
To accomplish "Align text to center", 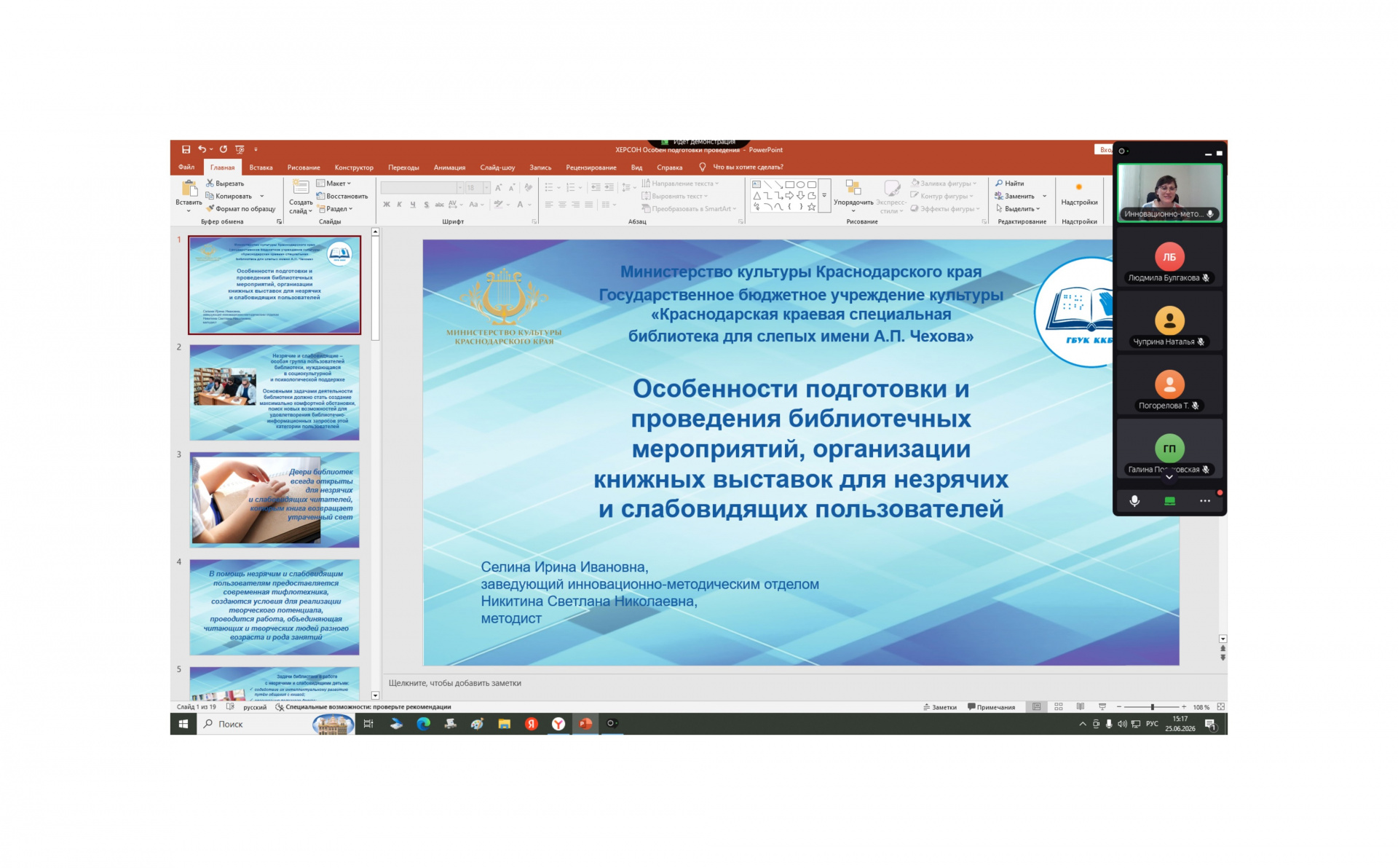I will tap(562, 205).
